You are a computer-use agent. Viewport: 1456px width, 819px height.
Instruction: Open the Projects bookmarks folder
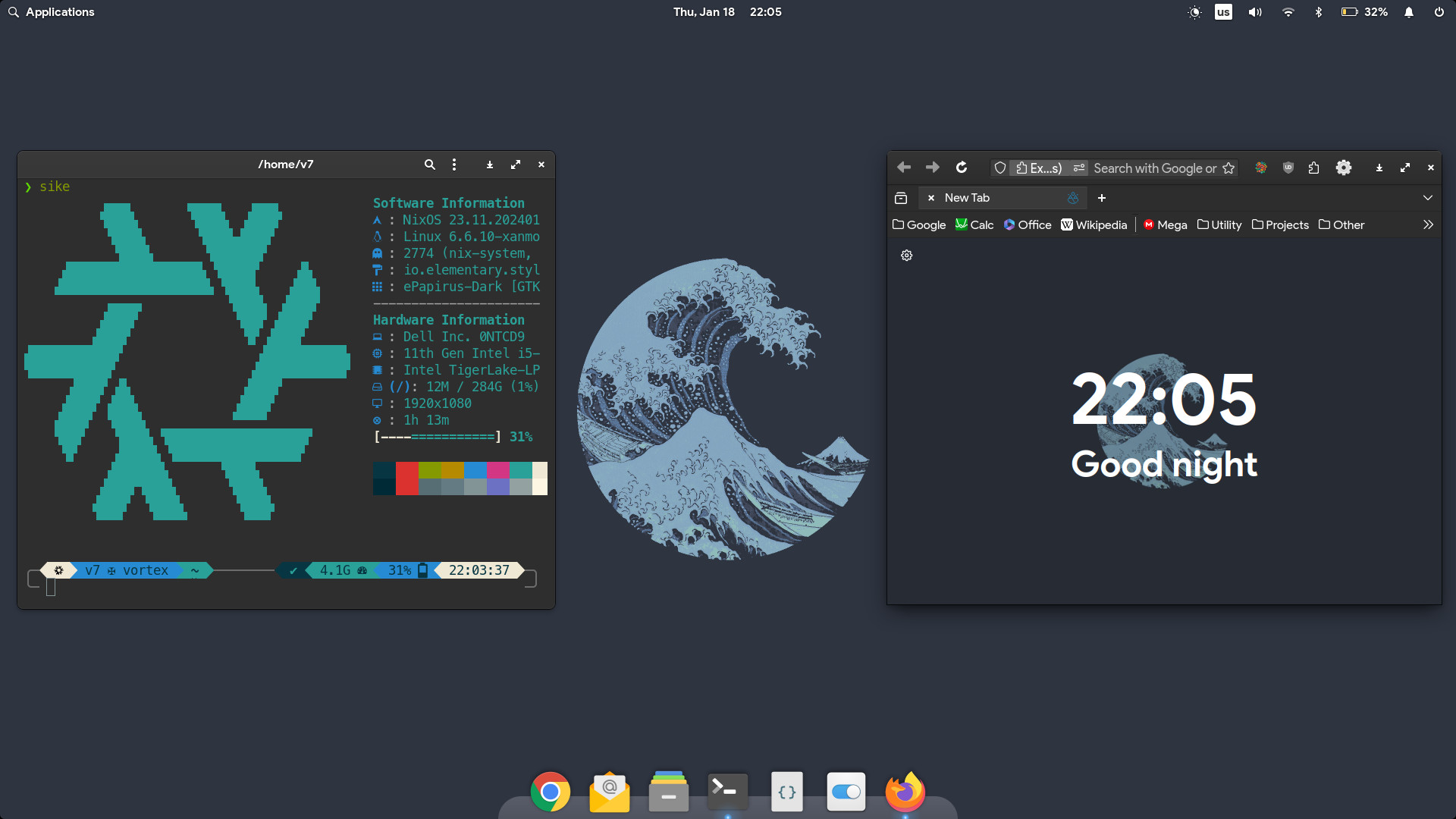(1280, 225)
